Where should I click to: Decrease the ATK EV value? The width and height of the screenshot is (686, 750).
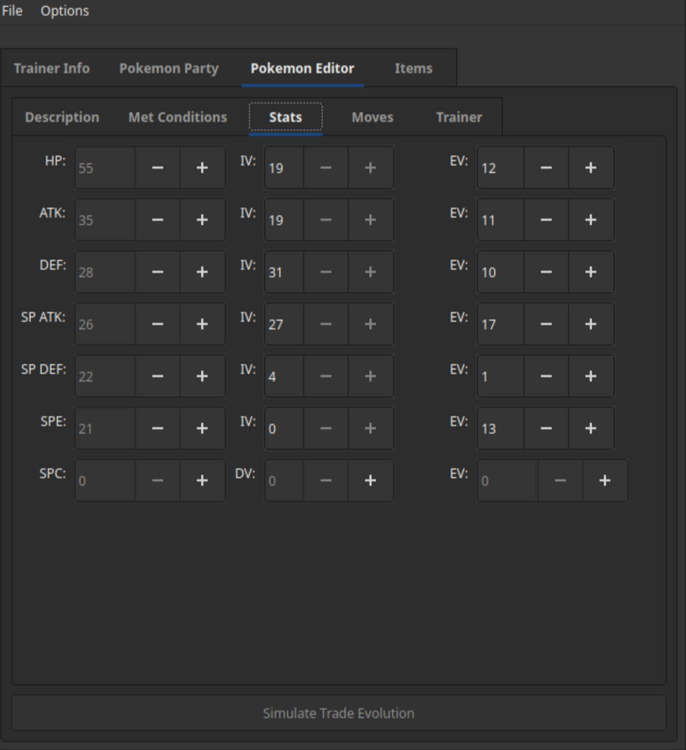(x=546, y=220)
